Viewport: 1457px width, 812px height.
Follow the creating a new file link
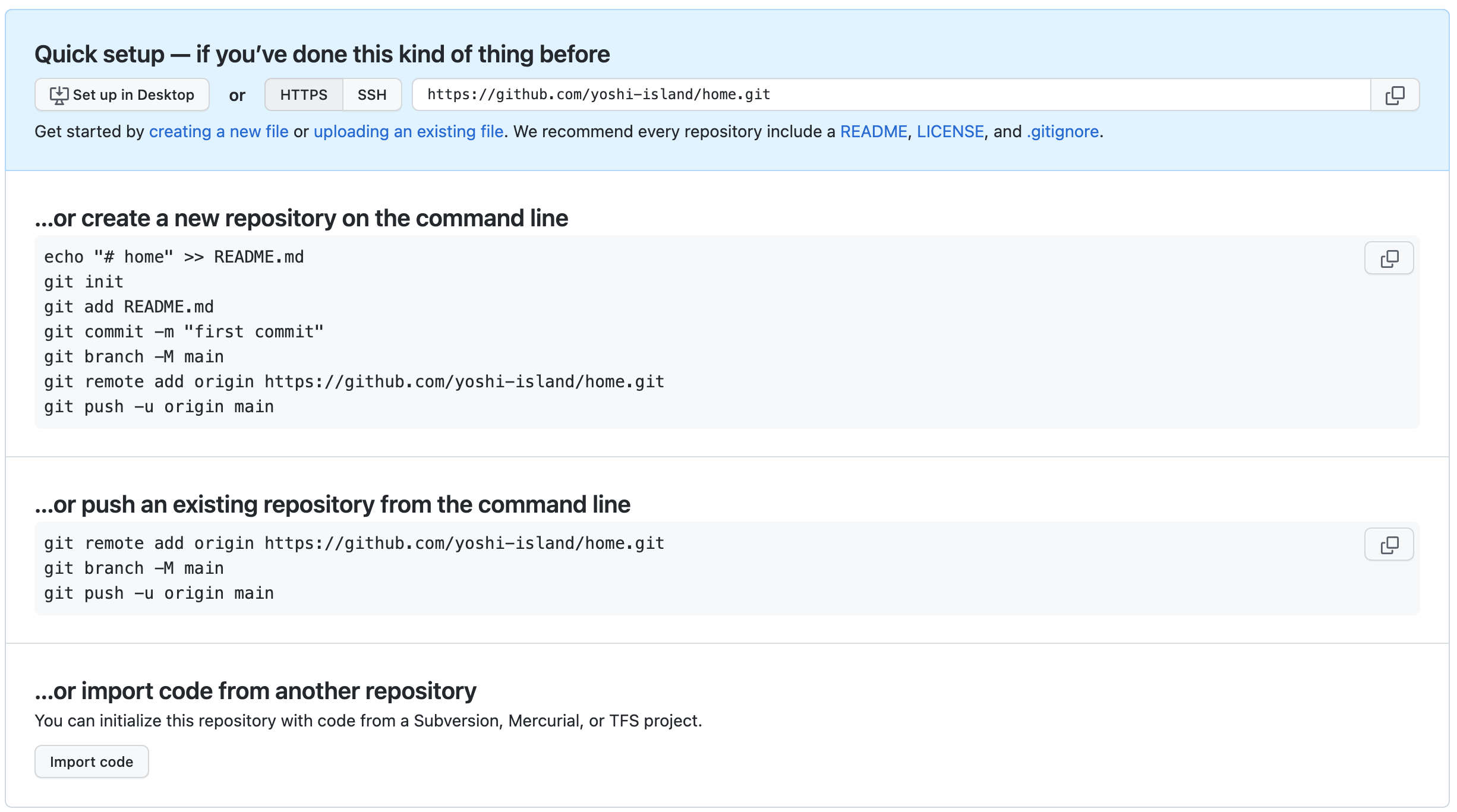click(x=219, y=132)
